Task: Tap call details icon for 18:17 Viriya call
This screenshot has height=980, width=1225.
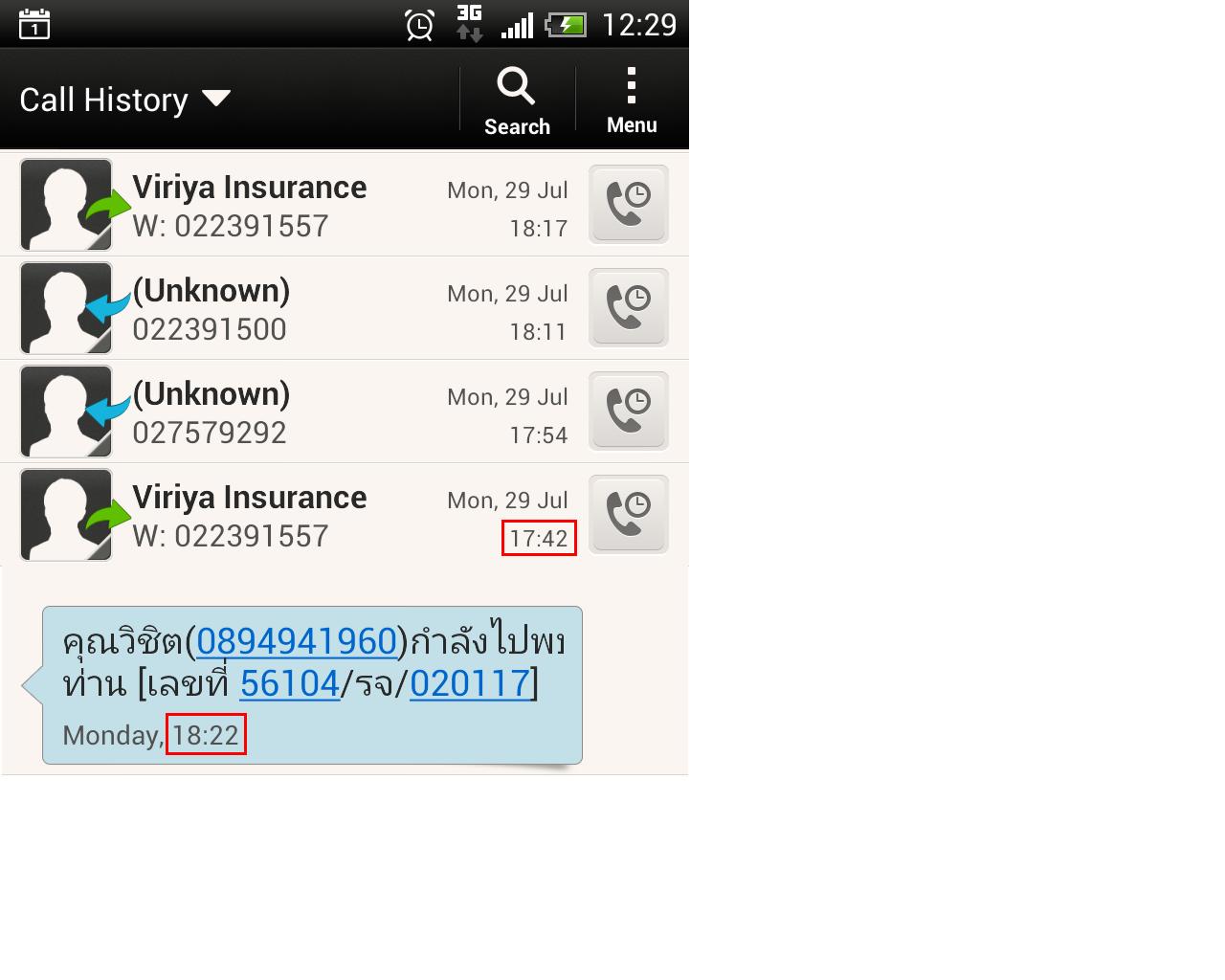Action: [628, 204]
